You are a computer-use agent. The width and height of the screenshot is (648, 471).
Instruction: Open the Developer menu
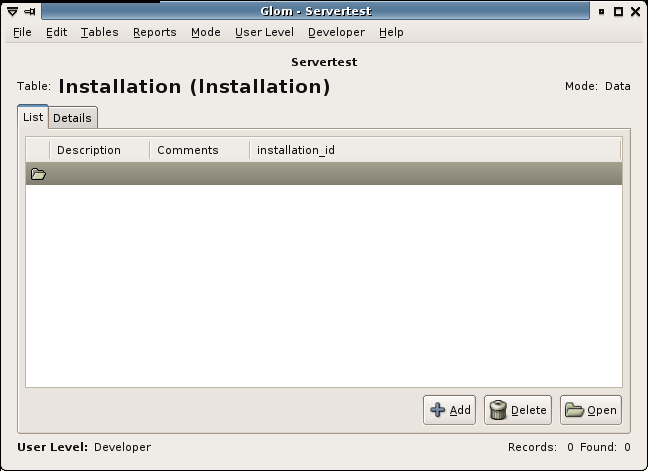coord(336,32)
